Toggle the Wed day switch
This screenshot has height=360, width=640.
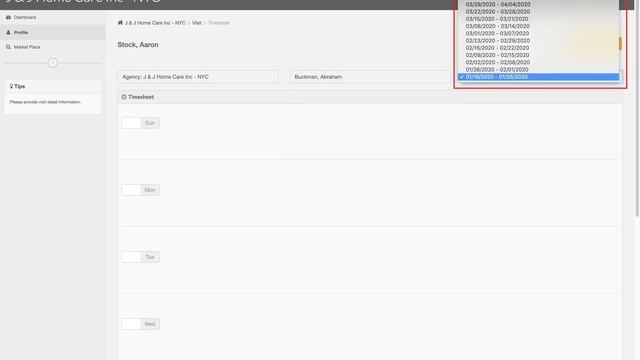tap(140, 324)
